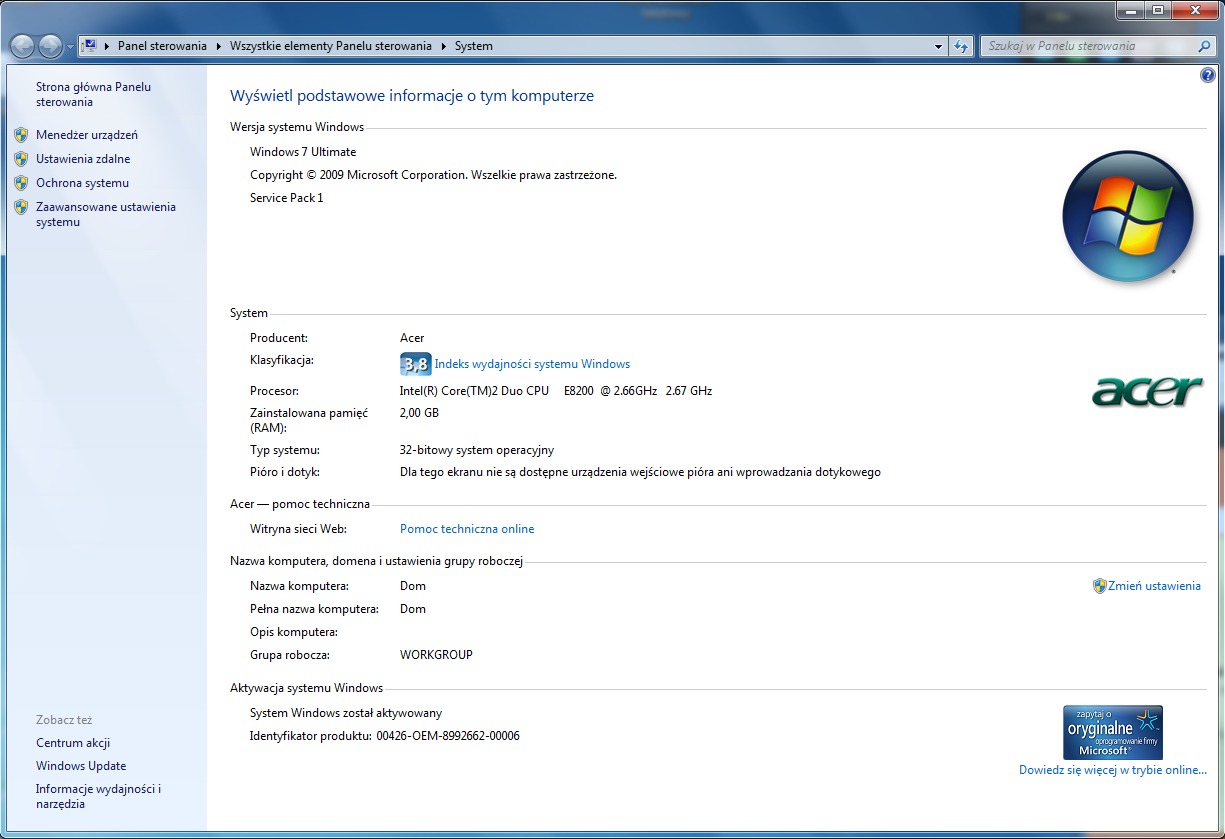Viewport: 1225px width, 839px height.
Task: Select Panel sterowania breadcrumb
Action: pyautogui.click(x=162, y=46)
